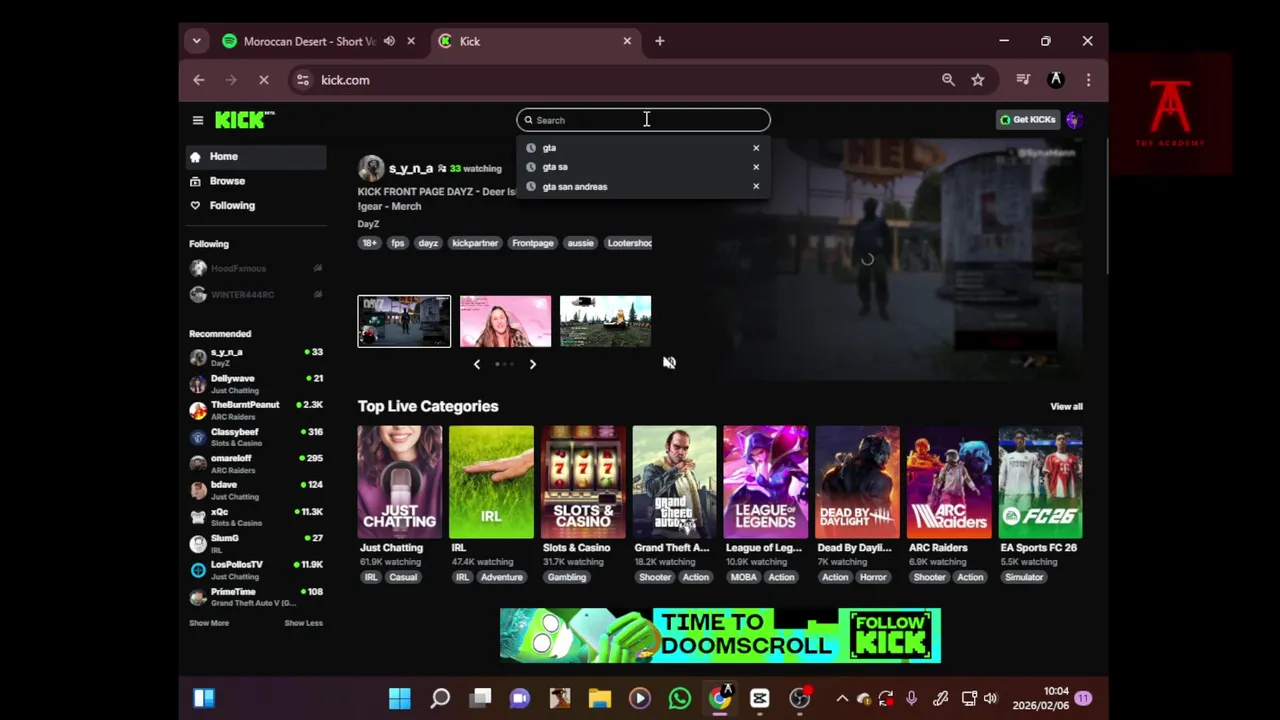Unmute the featured stream volume icon

(669, 363)
